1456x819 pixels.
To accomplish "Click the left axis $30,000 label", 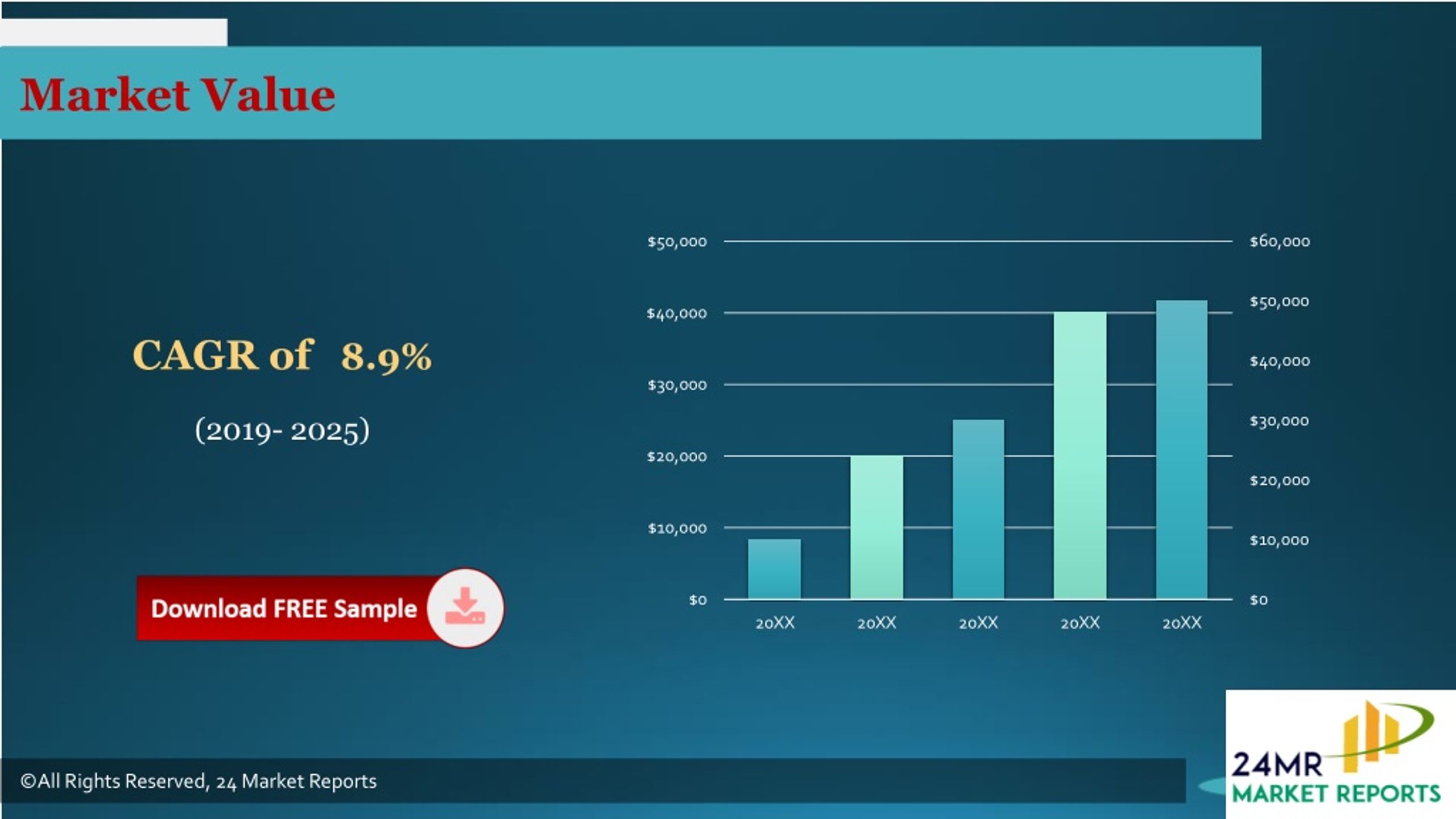I will [x=677, y=385].
